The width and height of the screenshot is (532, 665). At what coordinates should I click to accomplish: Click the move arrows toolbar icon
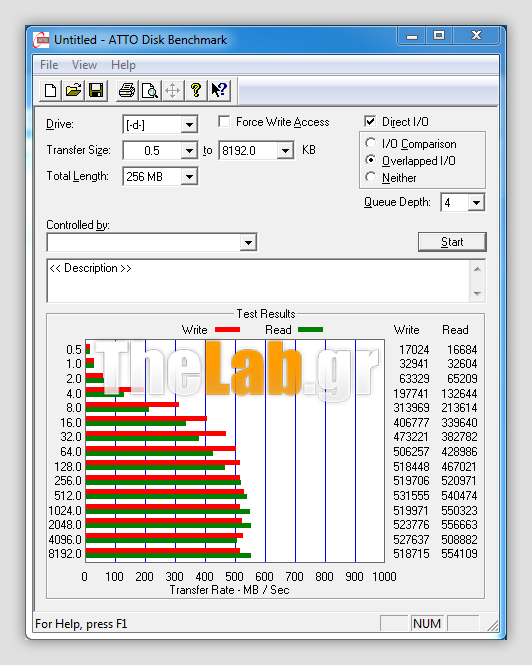pos(173,90)
